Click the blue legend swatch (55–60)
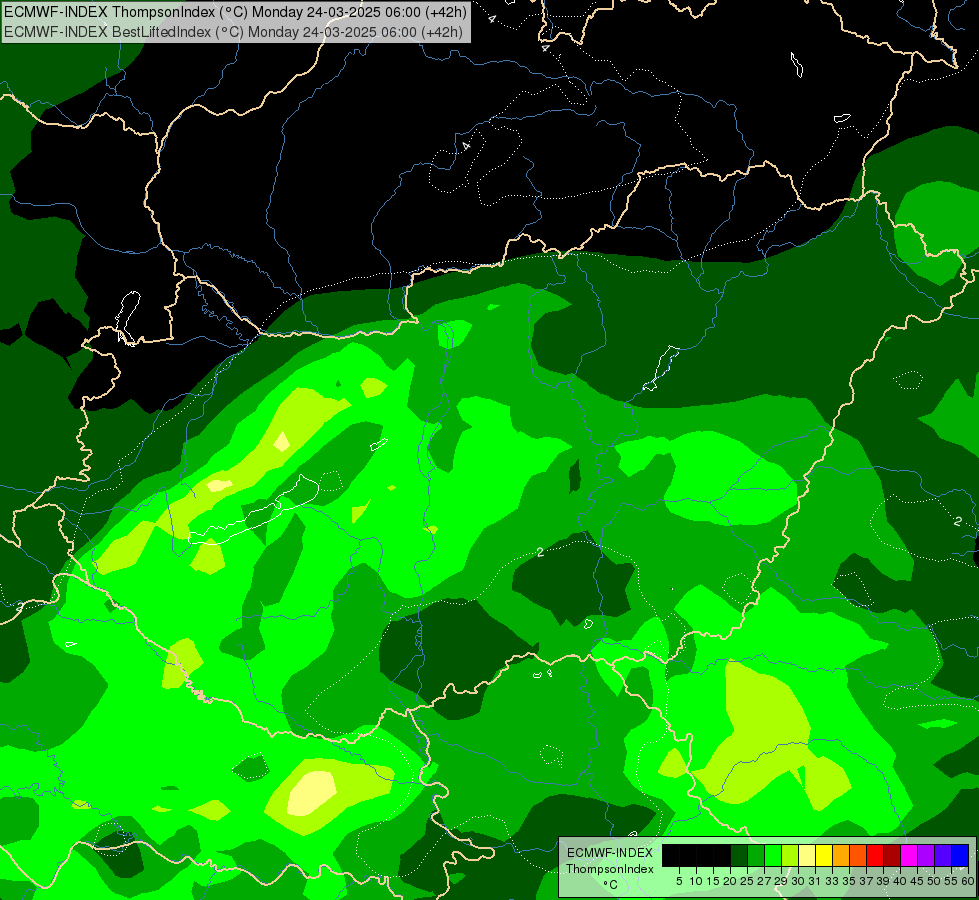 click(960, 856)
